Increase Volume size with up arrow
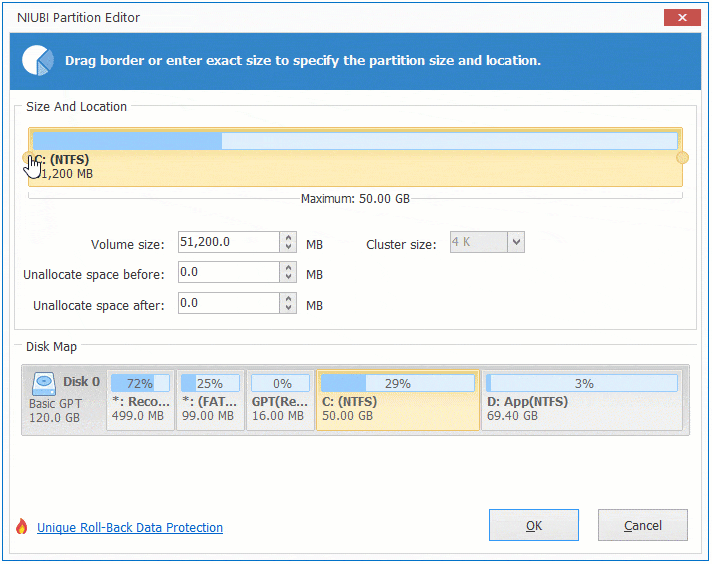The width and height of the screenshot is (712, 564). click(x=288, y=237)
